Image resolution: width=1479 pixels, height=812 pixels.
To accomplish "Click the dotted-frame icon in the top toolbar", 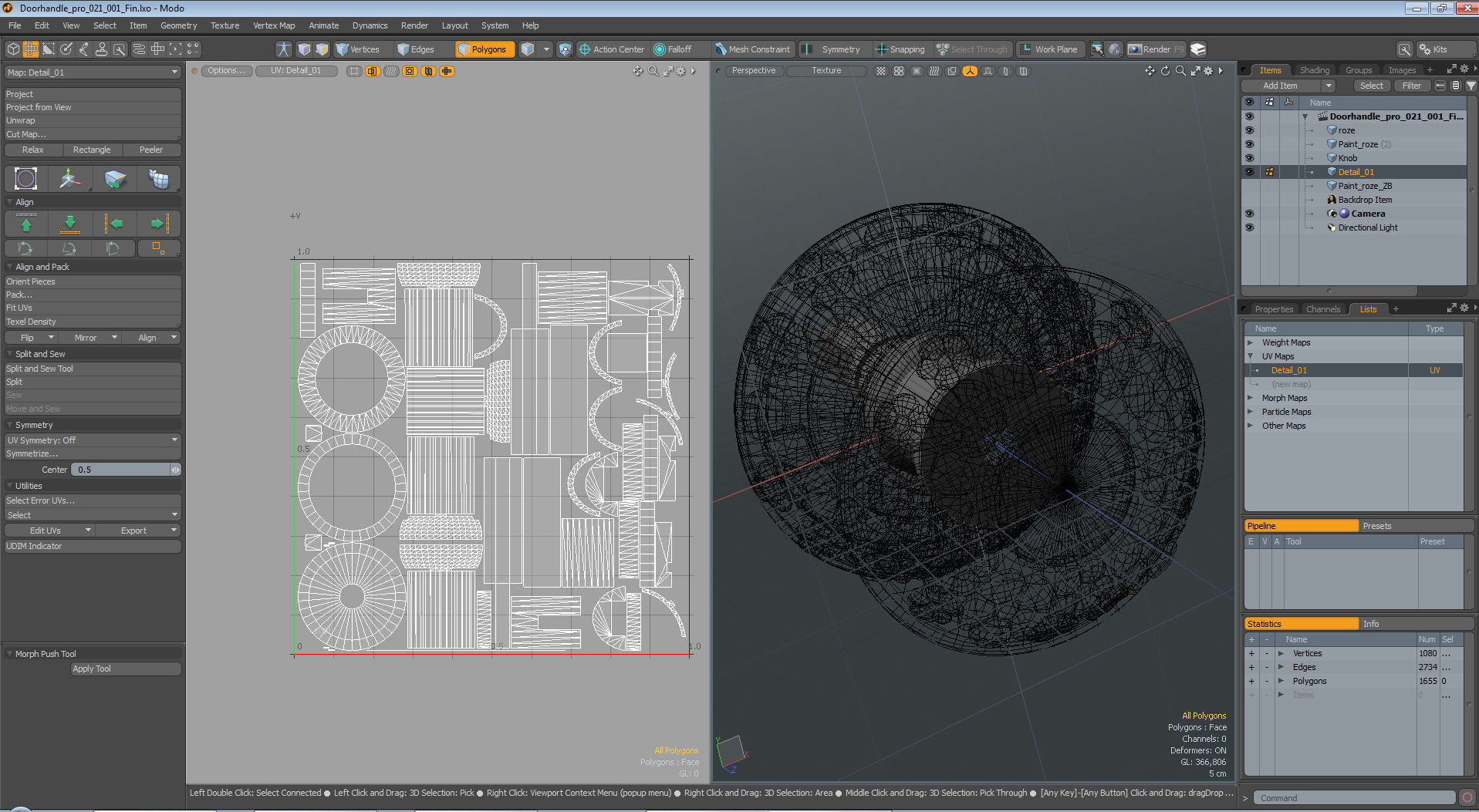I will [x=176, y=49].
